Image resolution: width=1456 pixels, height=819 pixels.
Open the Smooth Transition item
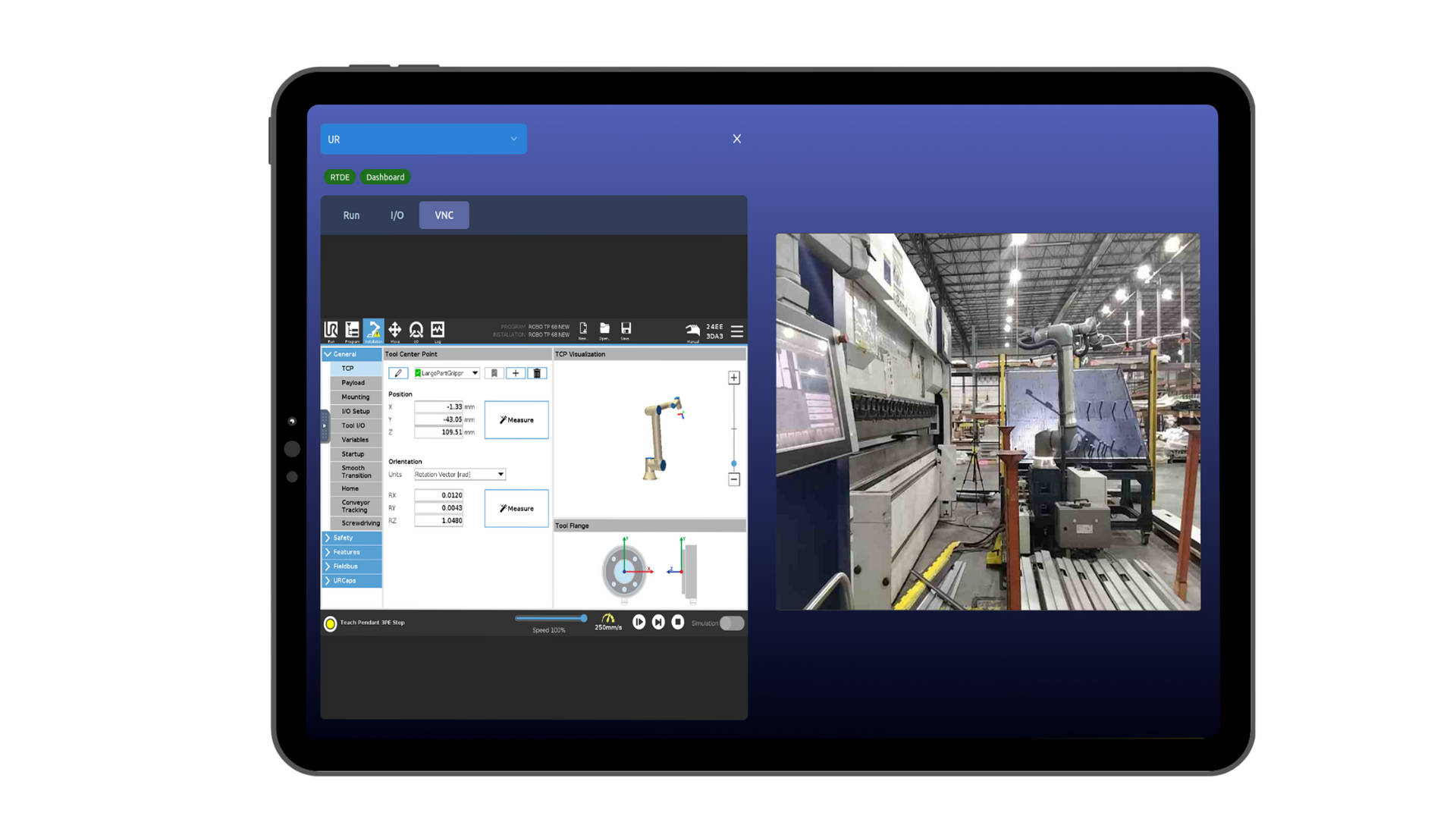(356, 472)
